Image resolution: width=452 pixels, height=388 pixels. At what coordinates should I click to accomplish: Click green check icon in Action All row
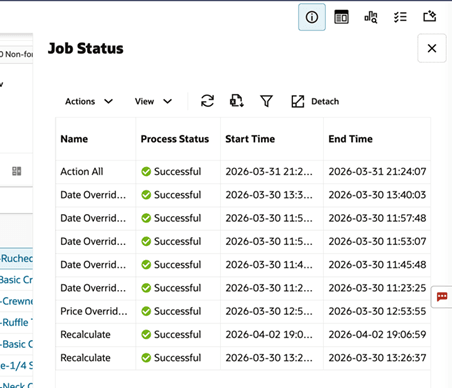(146, 172)
